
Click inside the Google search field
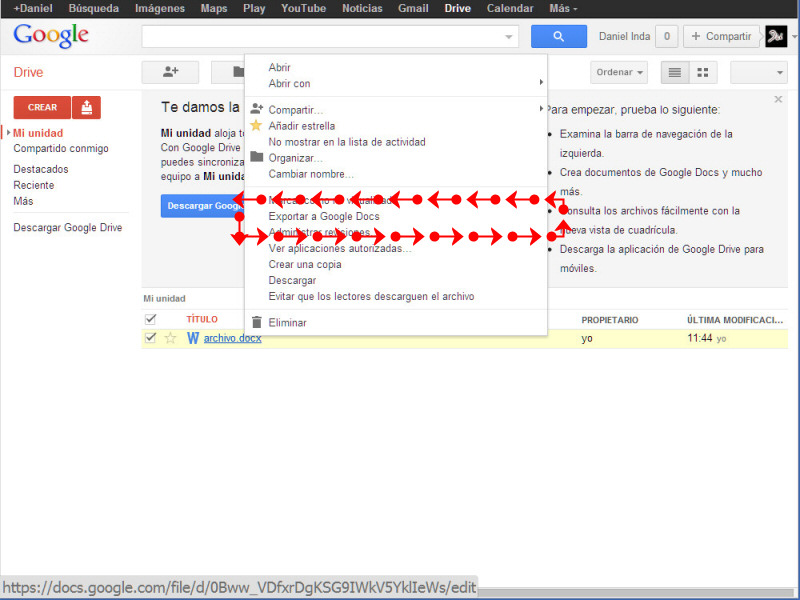(320, 37)
